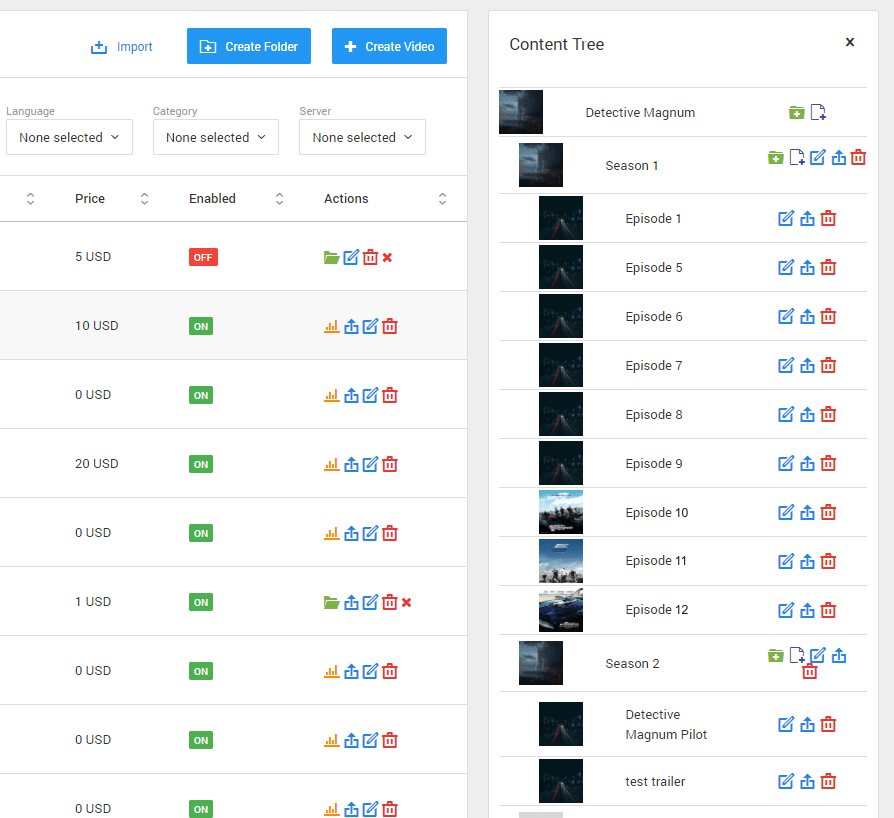Toggle the ON badge in 10 USD row
This screenshot has height=818, width=894.
click(201, 326)
